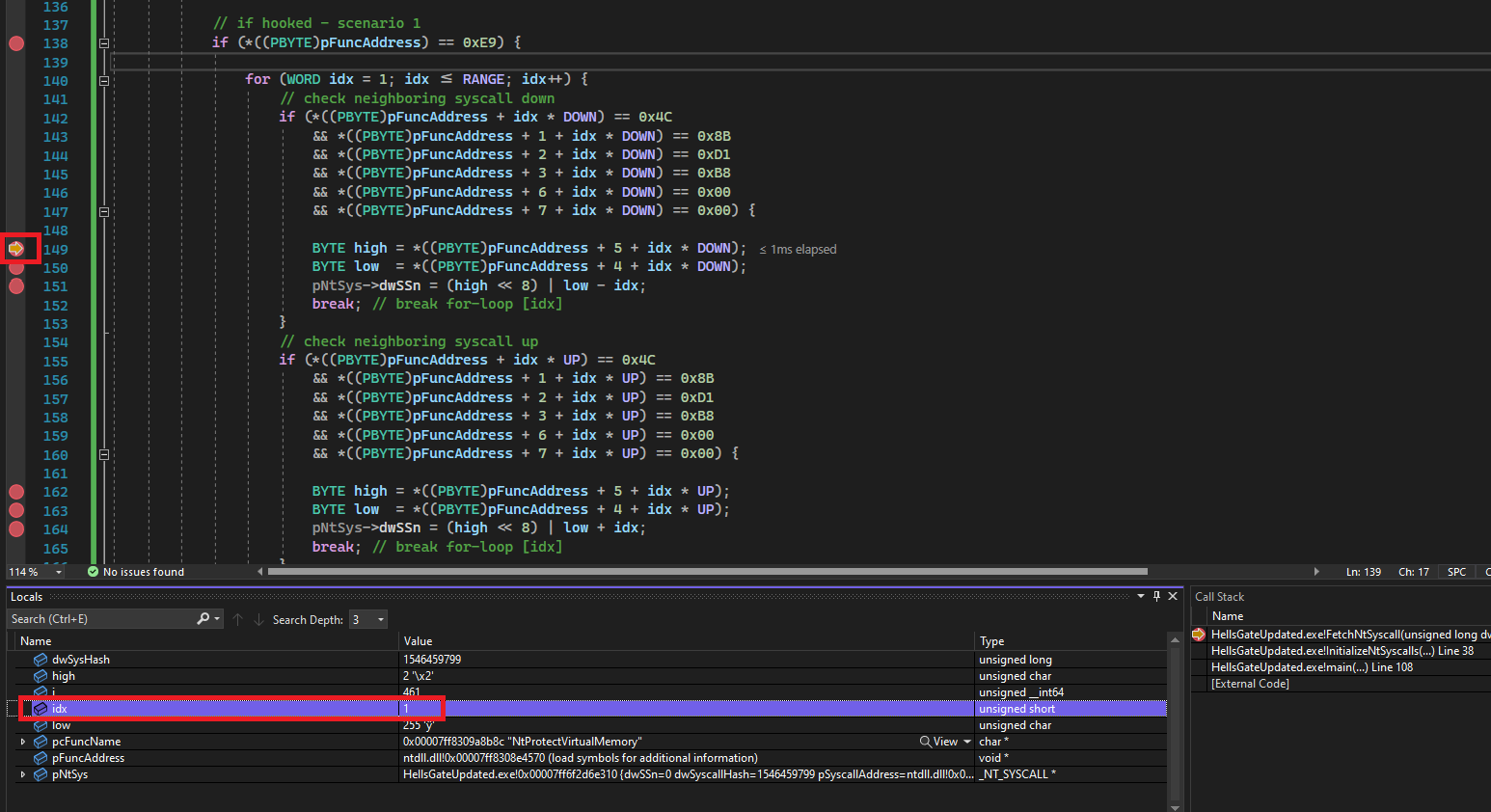Click the Call Stack panel title
Image resolution: width=1491 pixels, height=812 pixels.
click(x=1219, y=597)
